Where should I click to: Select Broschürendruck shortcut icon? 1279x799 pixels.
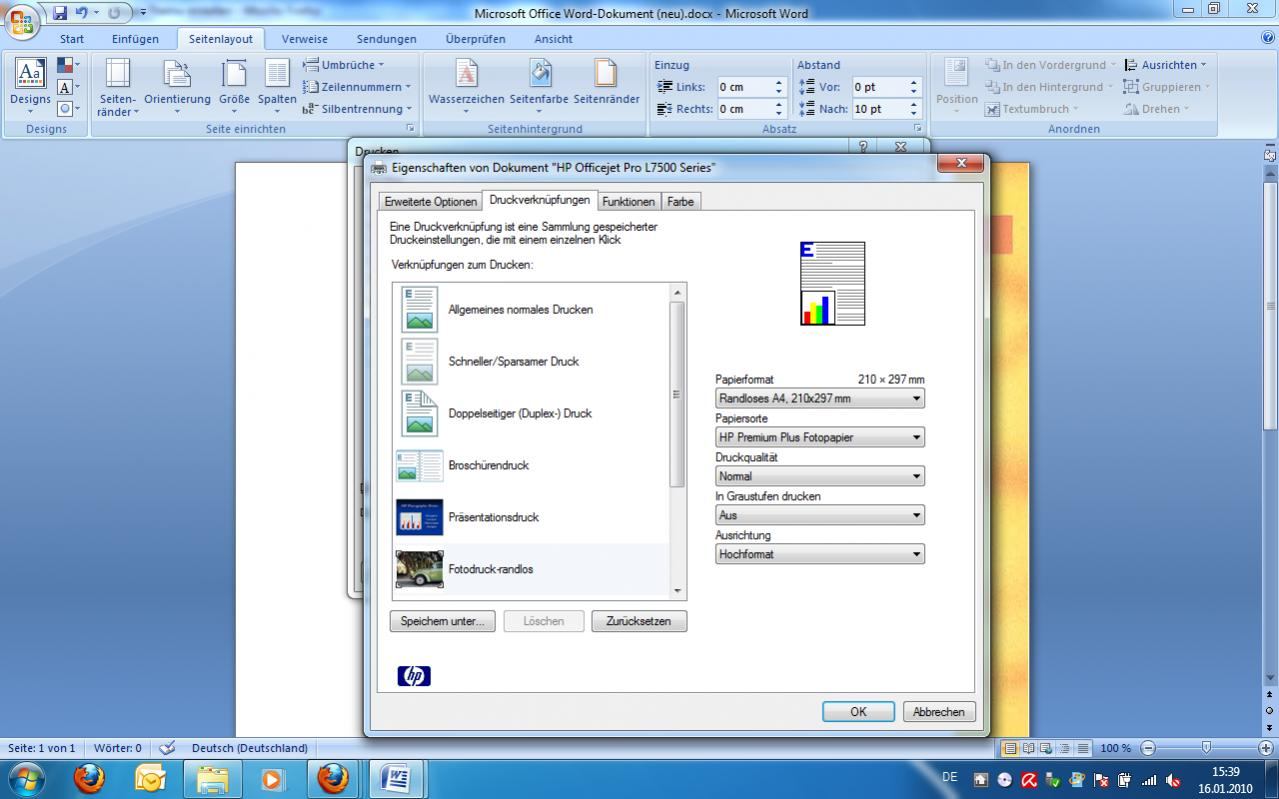tap(419, 465)
